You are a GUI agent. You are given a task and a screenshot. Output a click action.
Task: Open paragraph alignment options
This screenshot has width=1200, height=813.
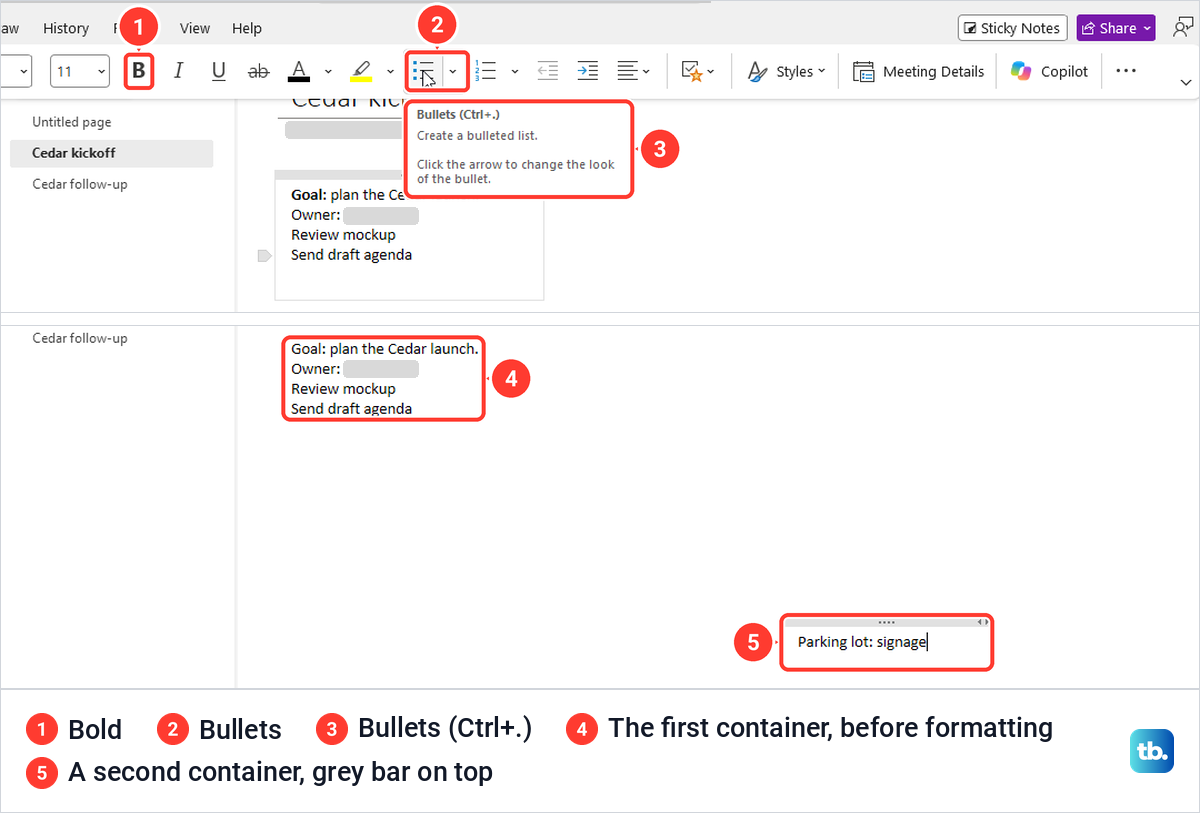pos(633,71)
